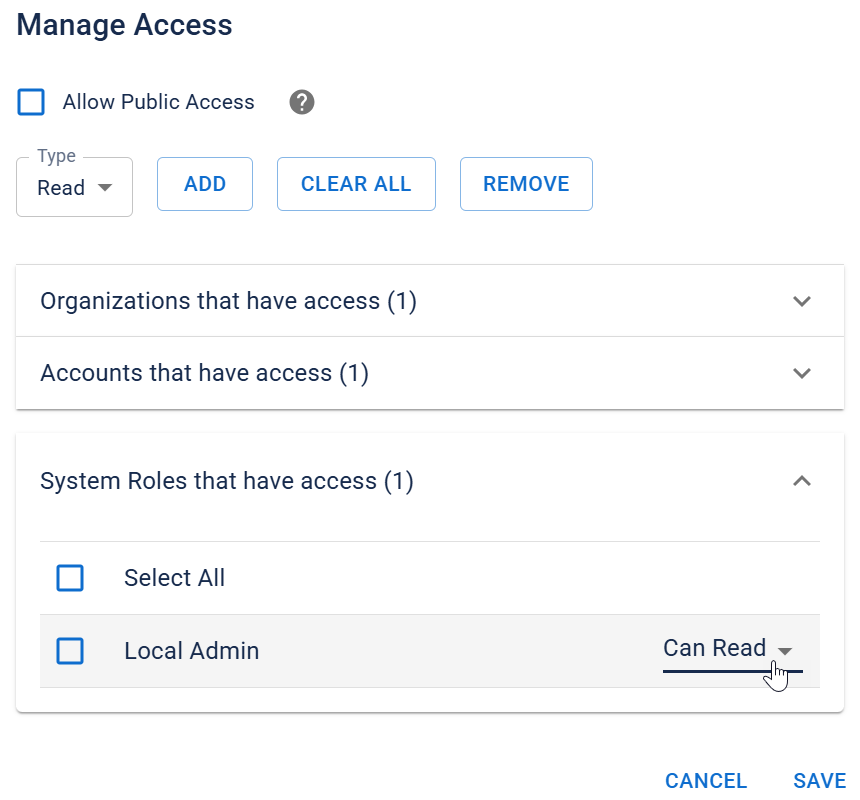
Task: Click CANCEL to discard changes
Action: (x=706, y=781)
